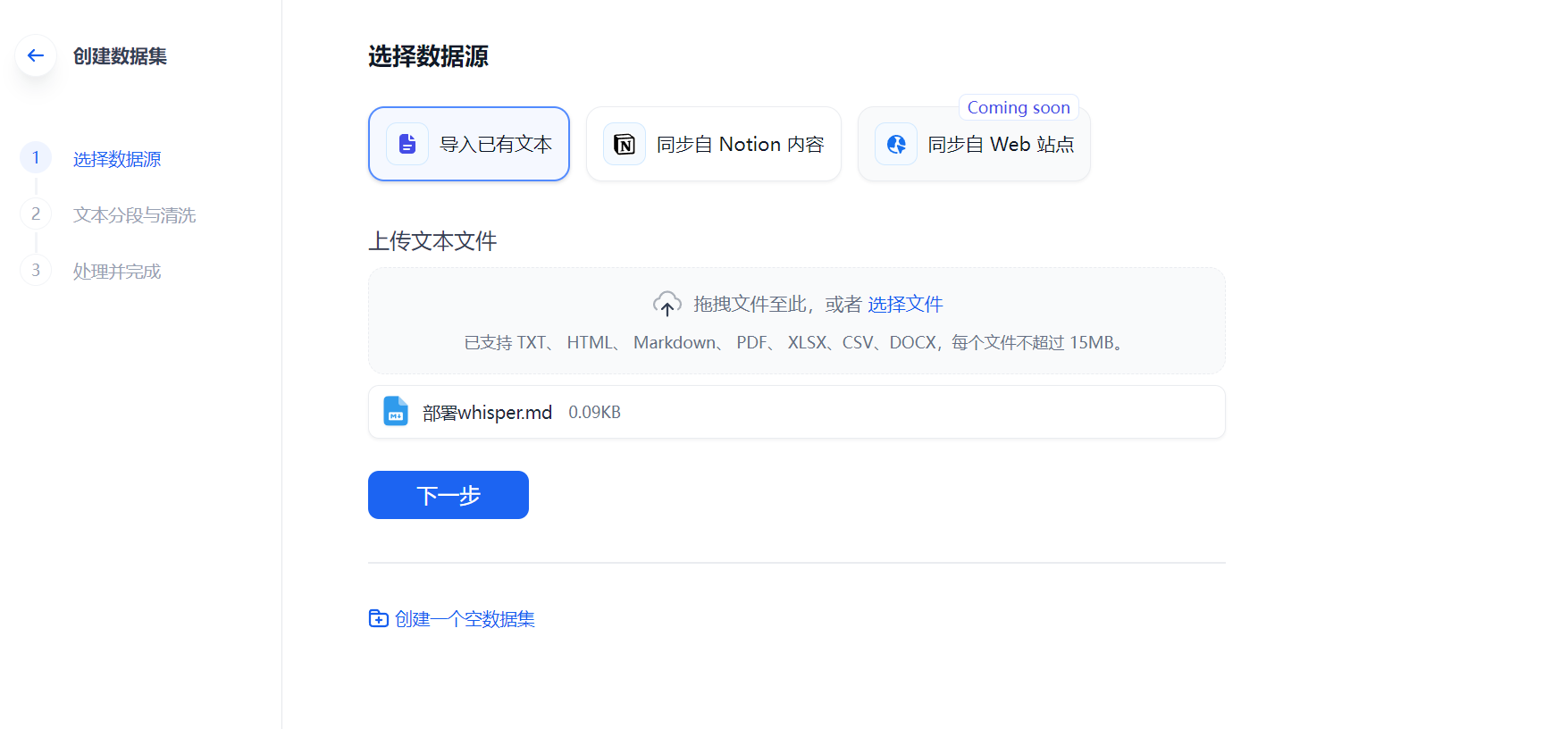Image resolution: width=1568 pixels, height=729 pixels.
Task: Open the 创建一个空数据集 link
Action: (465, 618)
